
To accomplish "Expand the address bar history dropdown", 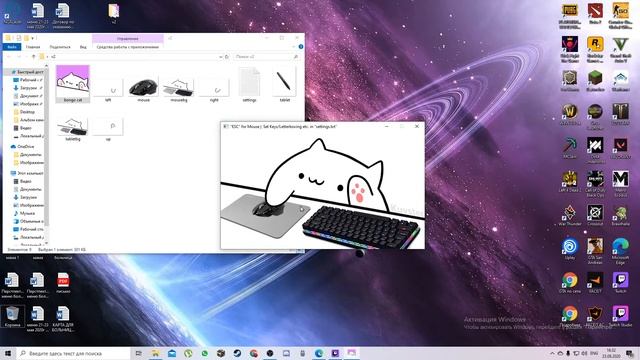I will point(220,57).
